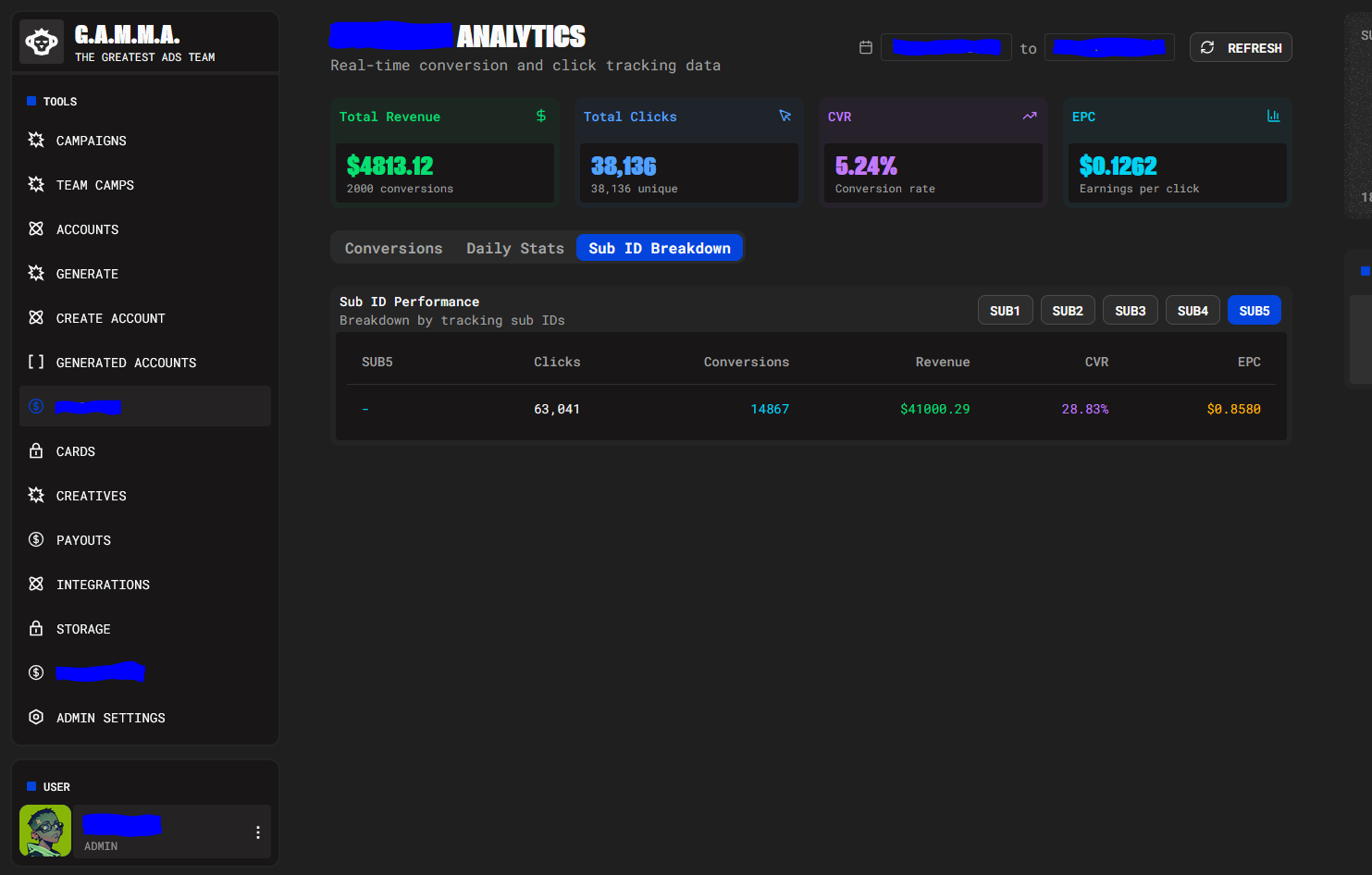1372x875 pixels.
Task: Switch to the Daily Stats tab
Action: coord(514,248)
